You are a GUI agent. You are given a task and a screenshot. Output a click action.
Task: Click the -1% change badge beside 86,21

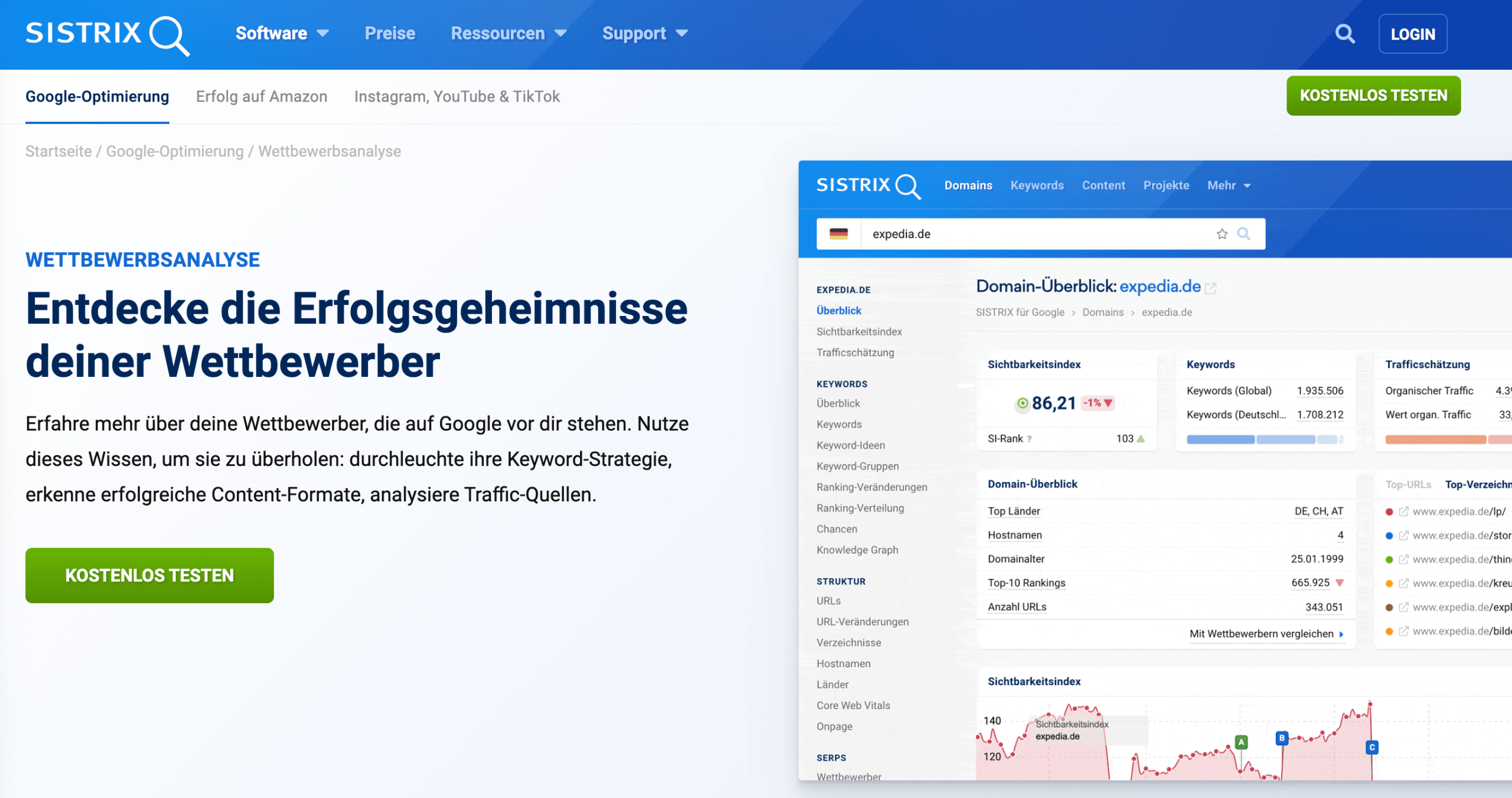[1097, 403]
